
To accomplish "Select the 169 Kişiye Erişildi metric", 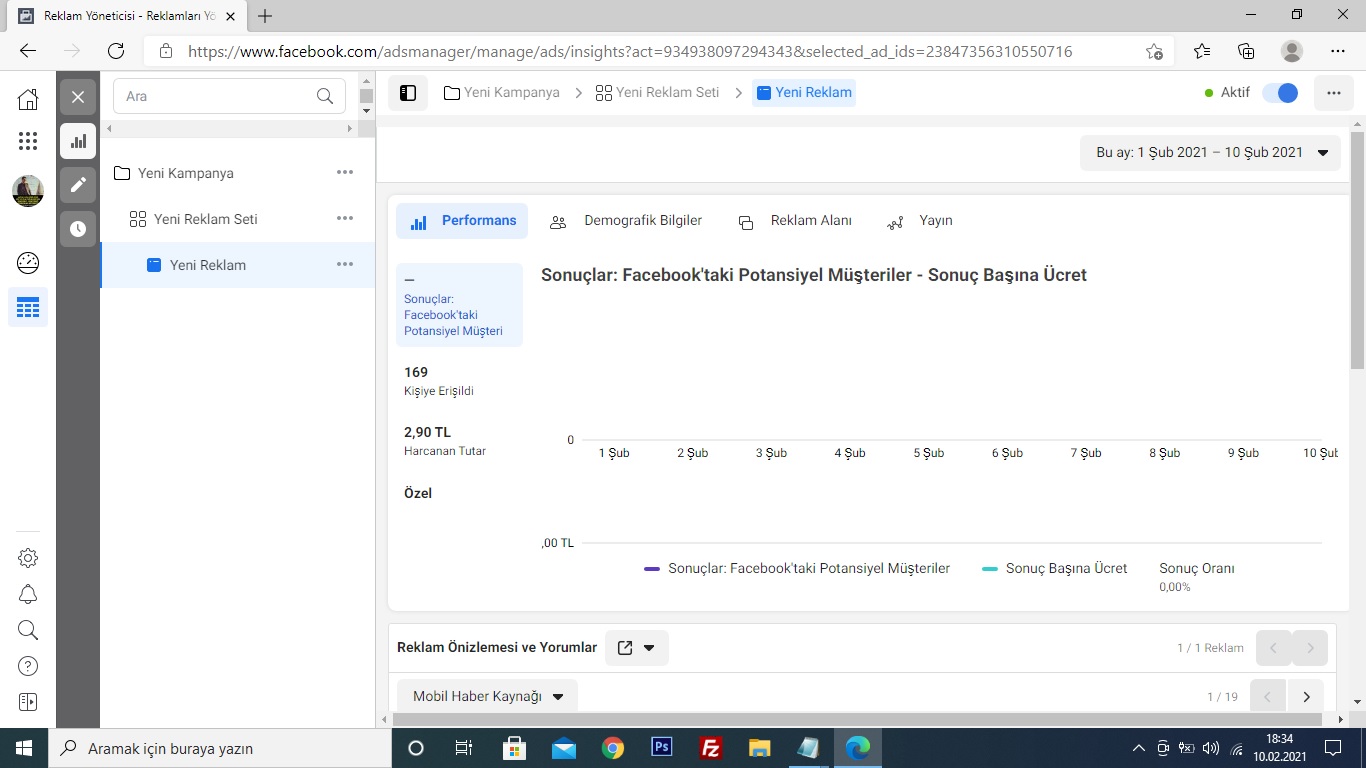I will [439, 381].
